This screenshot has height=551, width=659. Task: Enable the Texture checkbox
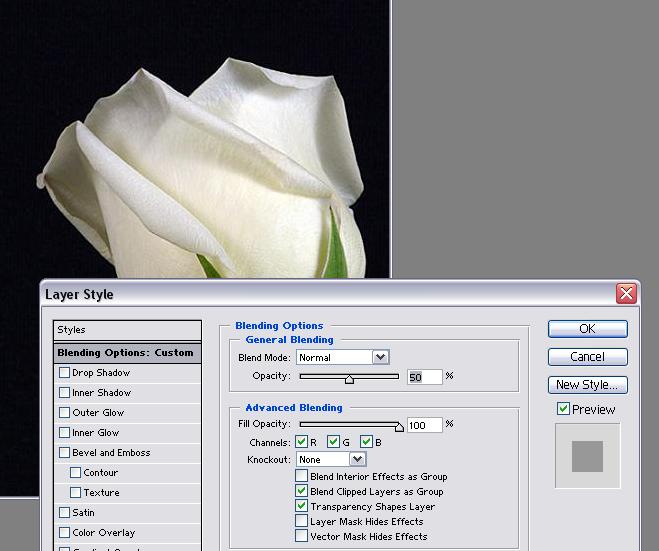(75, 492)
